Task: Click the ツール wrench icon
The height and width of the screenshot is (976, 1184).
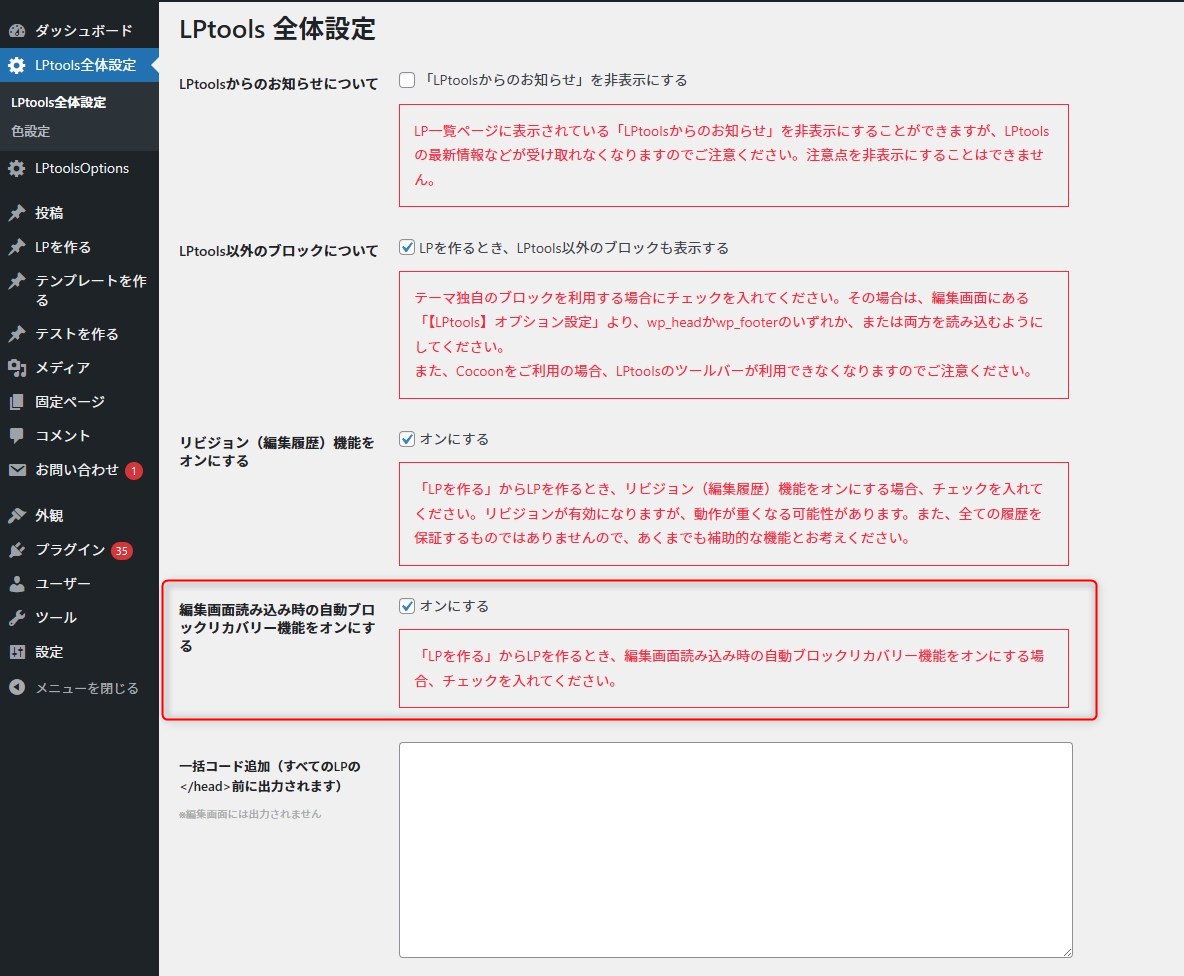Action: click(x=17, y=617)
